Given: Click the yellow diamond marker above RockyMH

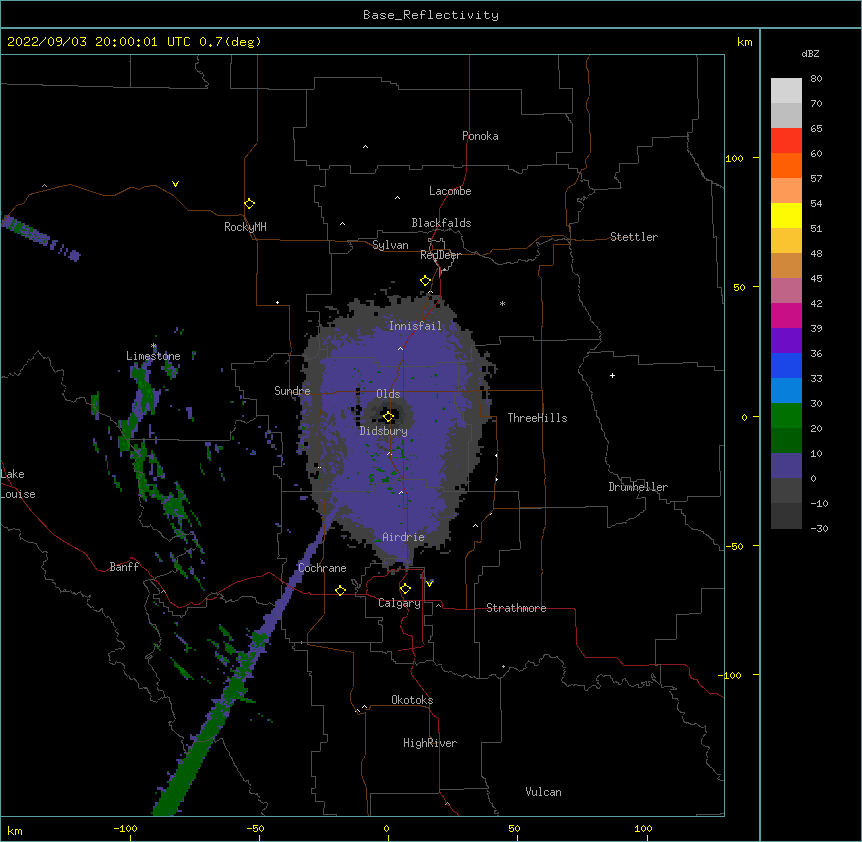Looking at the screenshot, I should click(249, 204).
